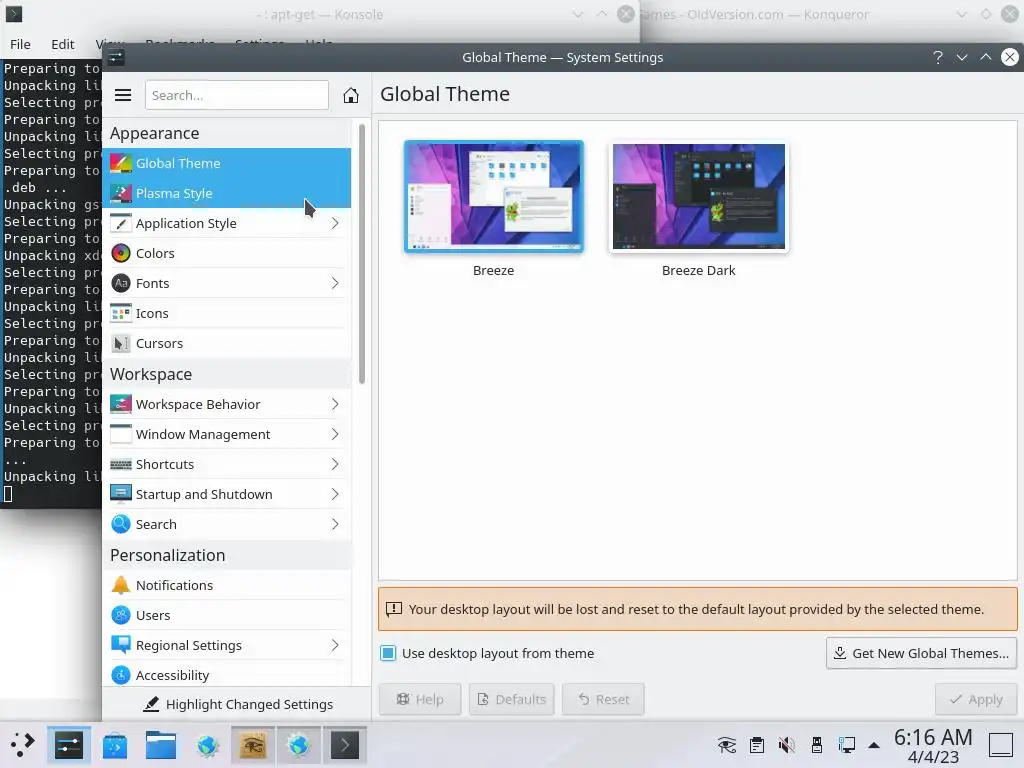Open the File menu in Konsole
The image size is (1024, 768).
(20, 44)
